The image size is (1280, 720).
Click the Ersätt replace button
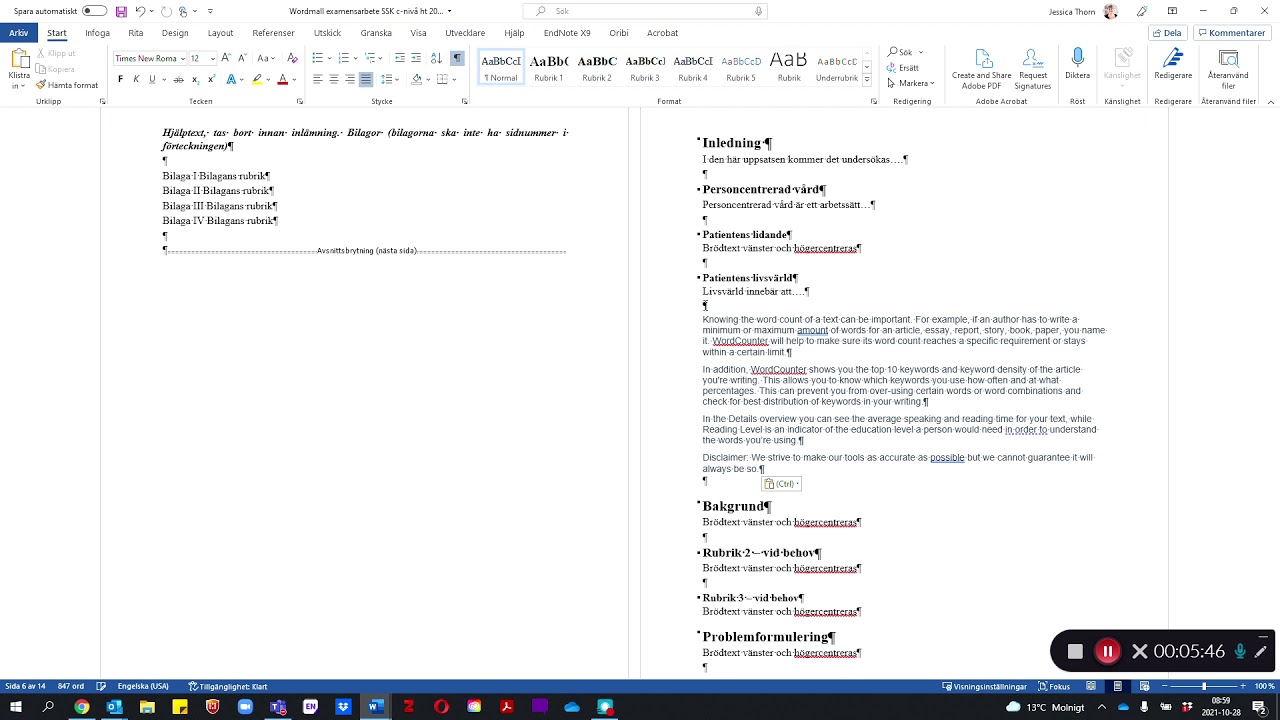tap(903, 68)
